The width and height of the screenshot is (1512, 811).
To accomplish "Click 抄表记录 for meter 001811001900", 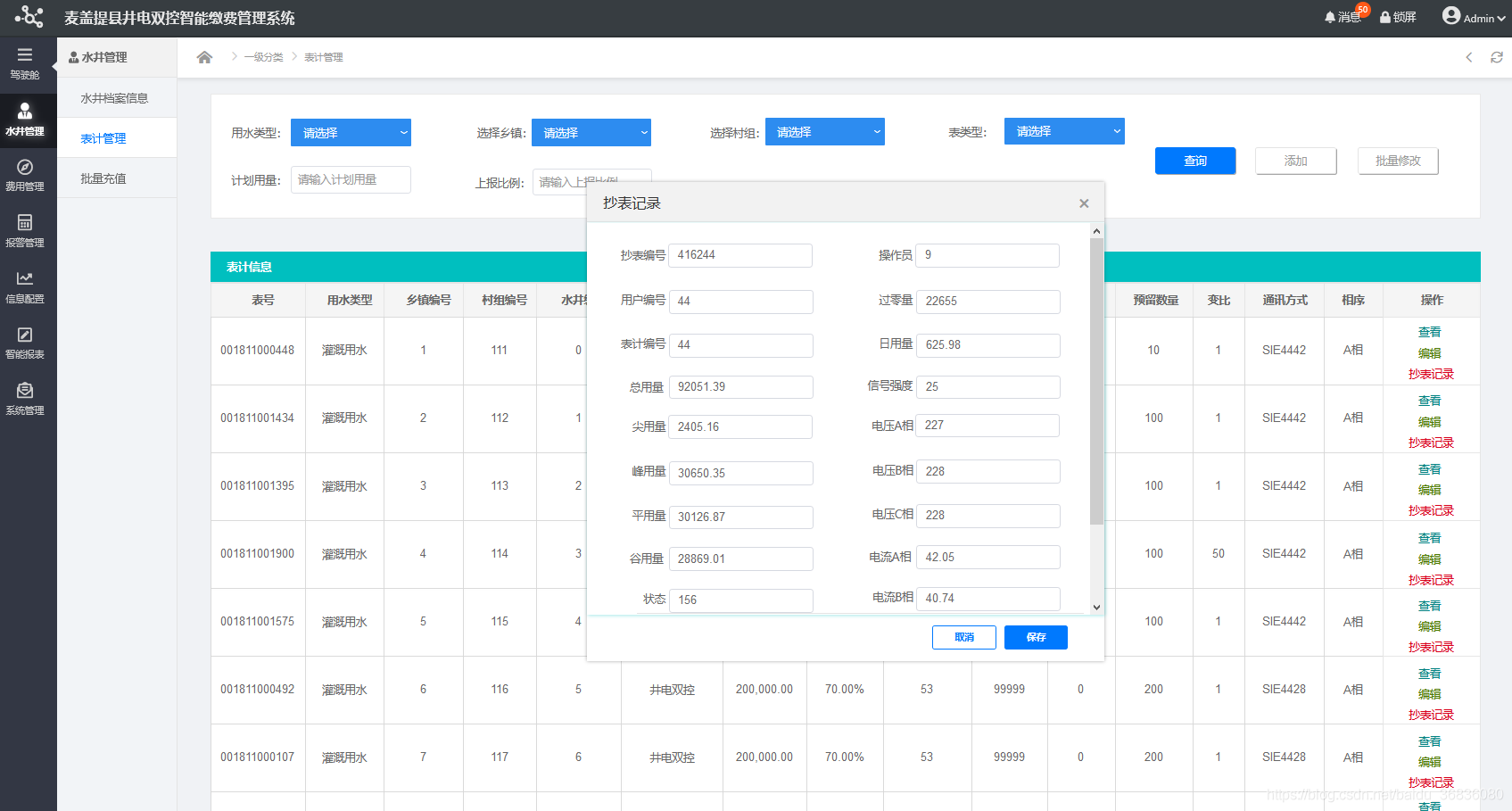I will point(1431,580).
